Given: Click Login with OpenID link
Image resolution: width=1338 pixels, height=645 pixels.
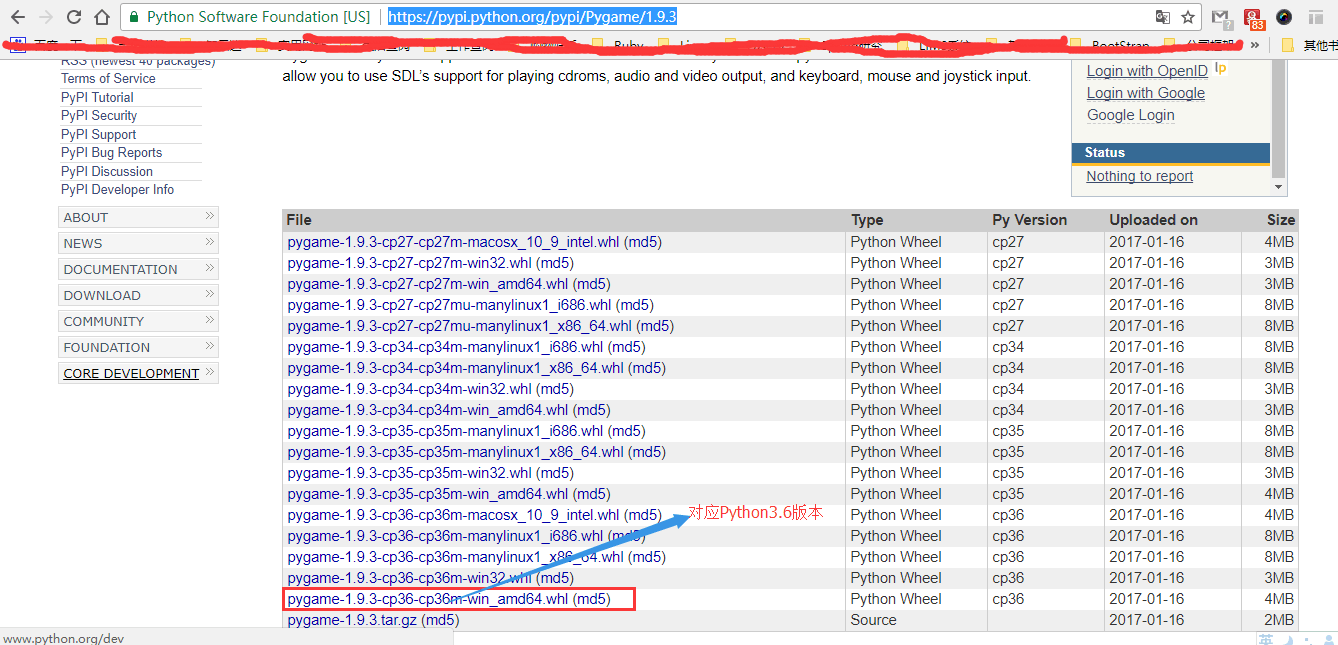Looking at the screenshot, I should tap(1147, 71).
